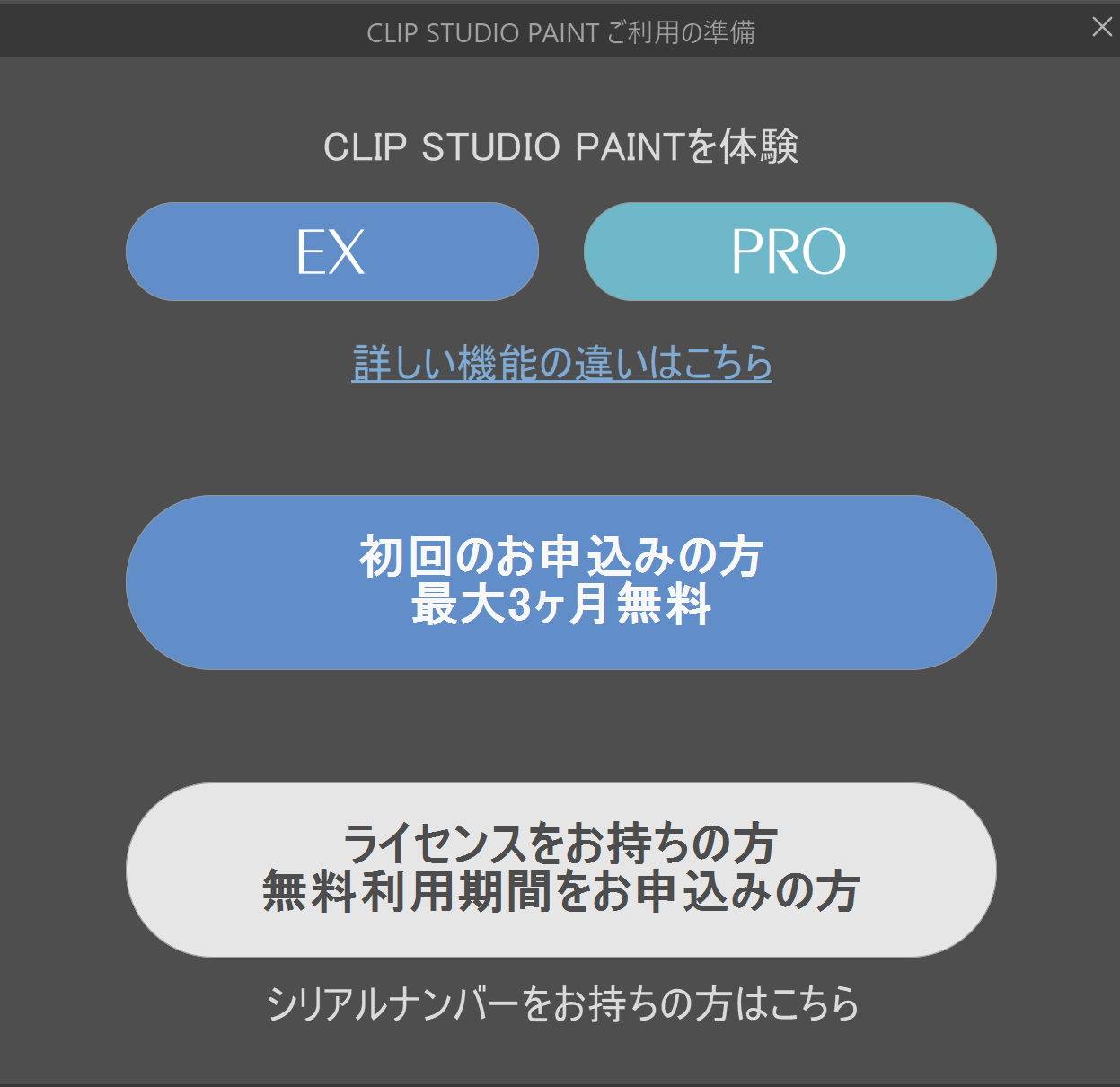The image size is (1120, 1087).
Task: Select the PRO edition trial button
Action: tap(790, 252)
